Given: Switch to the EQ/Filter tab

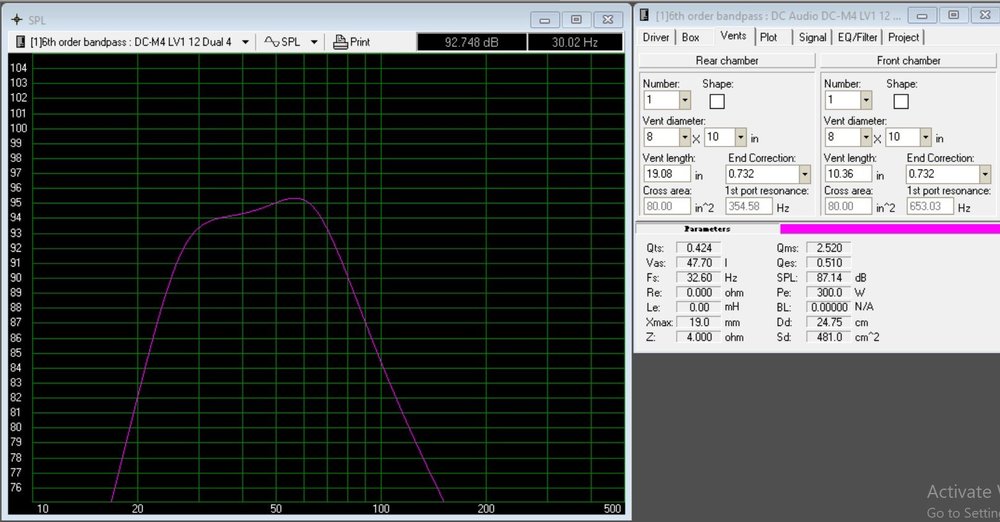Looking at the screenshot, I should 858,38.
